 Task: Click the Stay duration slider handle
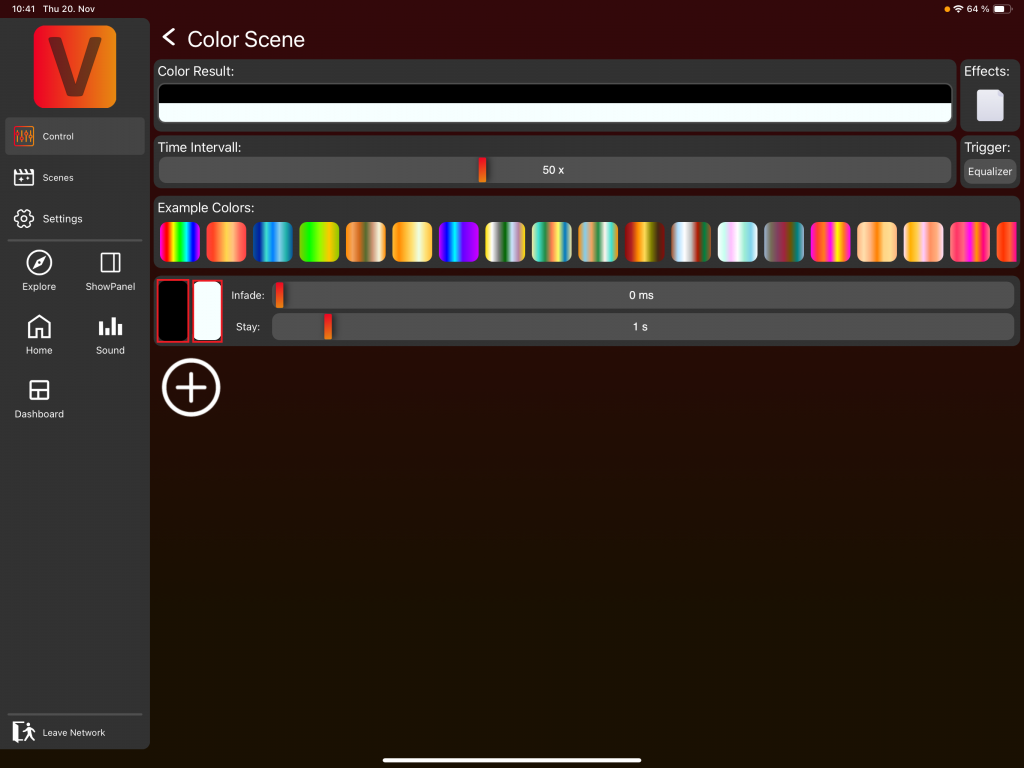pyautogui.click(x=327, y=327)
